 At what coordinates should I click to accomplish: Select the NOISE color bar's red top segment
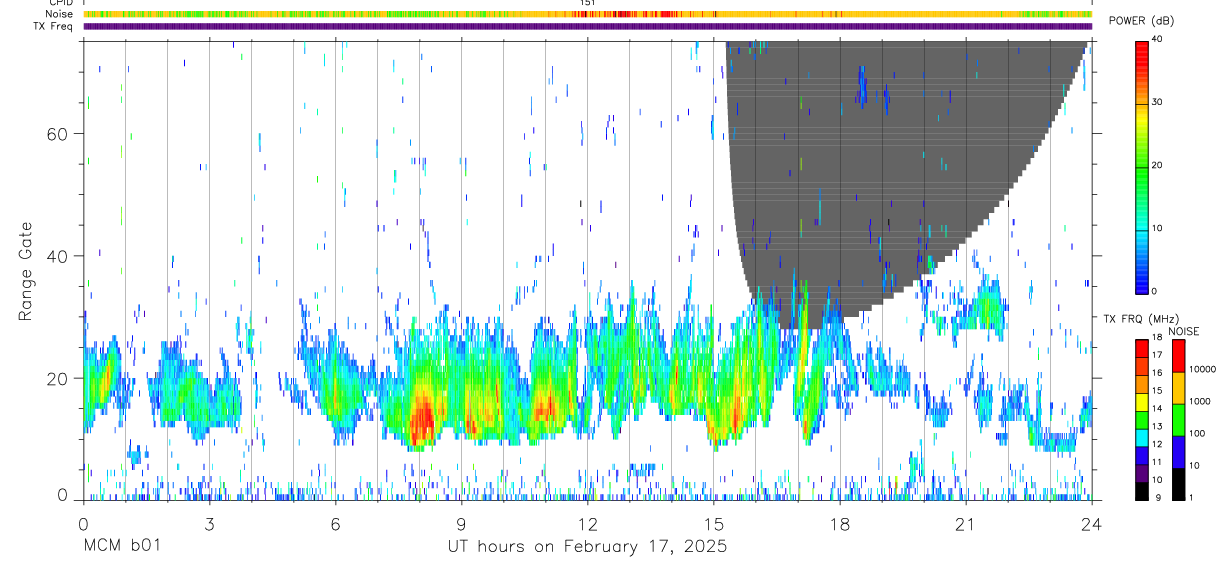click(1179, 356)
